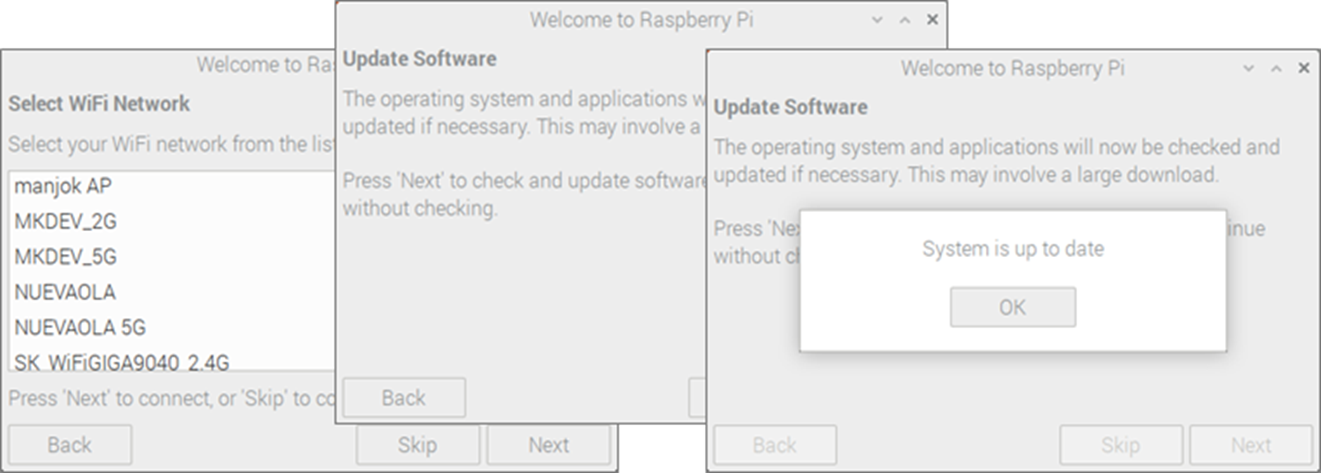
Task: Choose MKDEV_2G from the WiFi list
Action: [172, 221]
